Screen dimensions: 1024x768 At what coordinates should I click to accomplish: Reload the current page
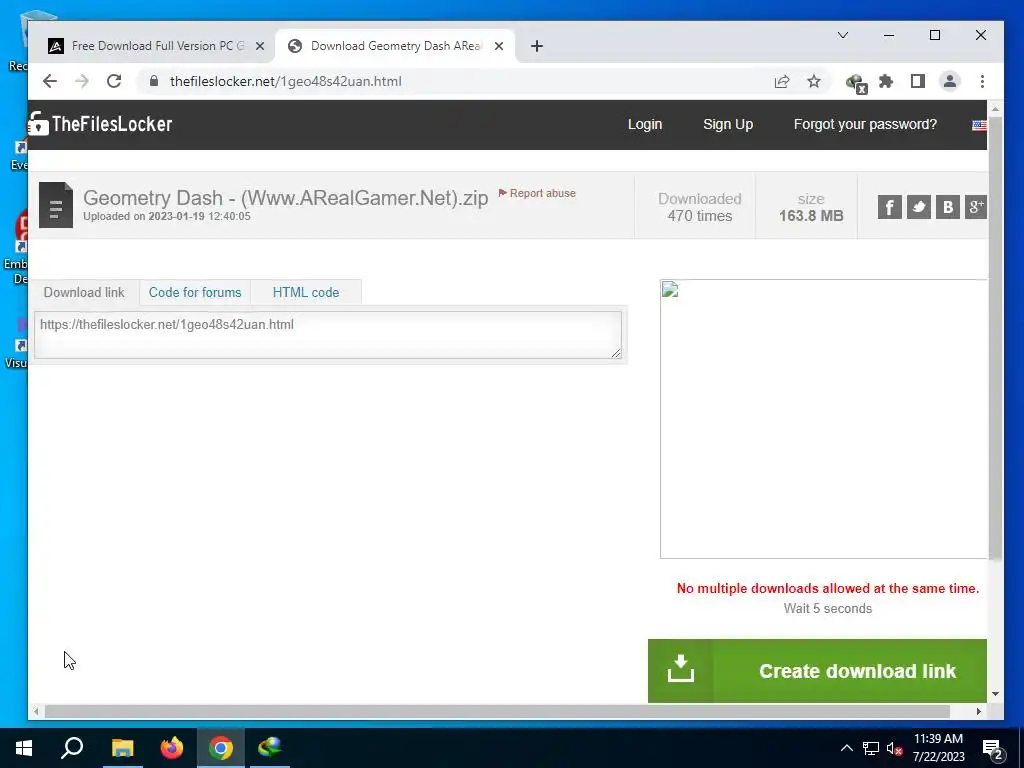114,81
